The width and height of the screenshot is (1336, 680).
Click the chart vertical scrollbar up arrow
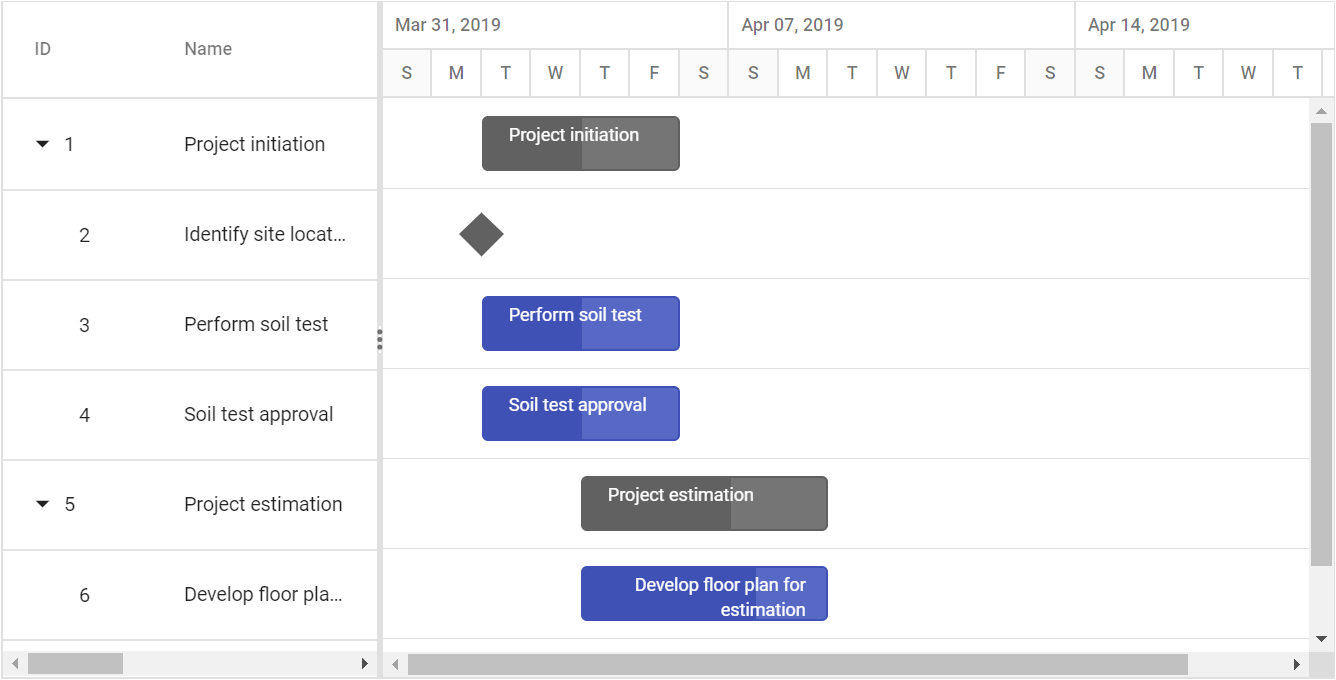[x=1321, y=111]
